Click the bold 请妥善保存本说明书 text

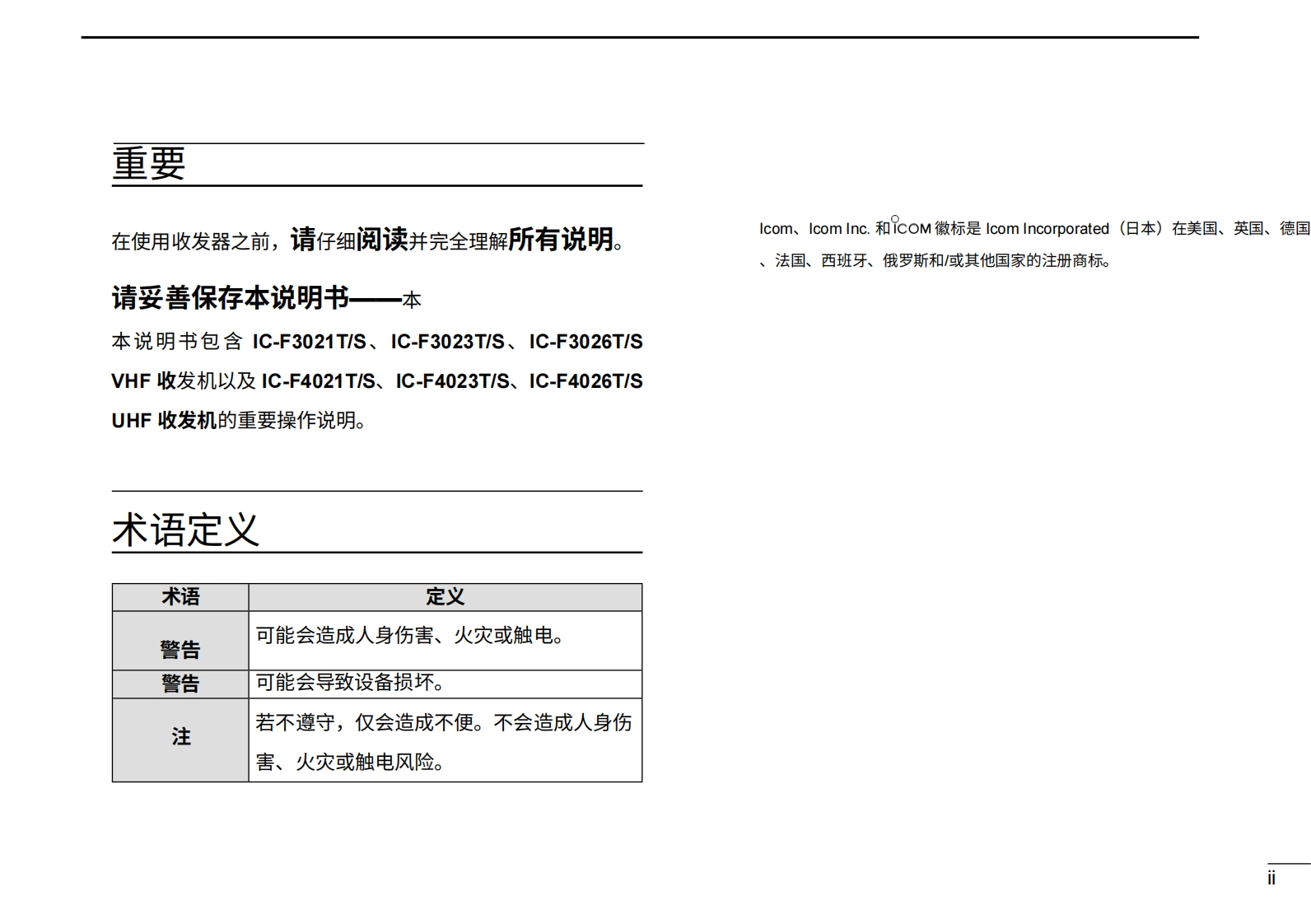pos(231,298)
